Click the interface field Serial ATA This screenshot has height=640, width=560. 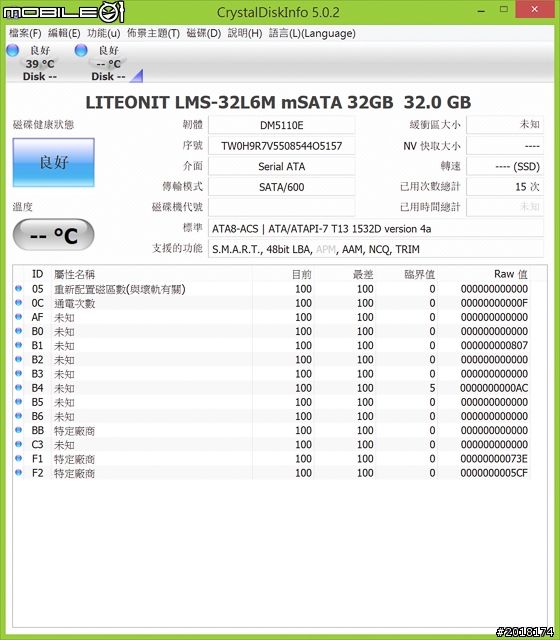click(282, 166)
